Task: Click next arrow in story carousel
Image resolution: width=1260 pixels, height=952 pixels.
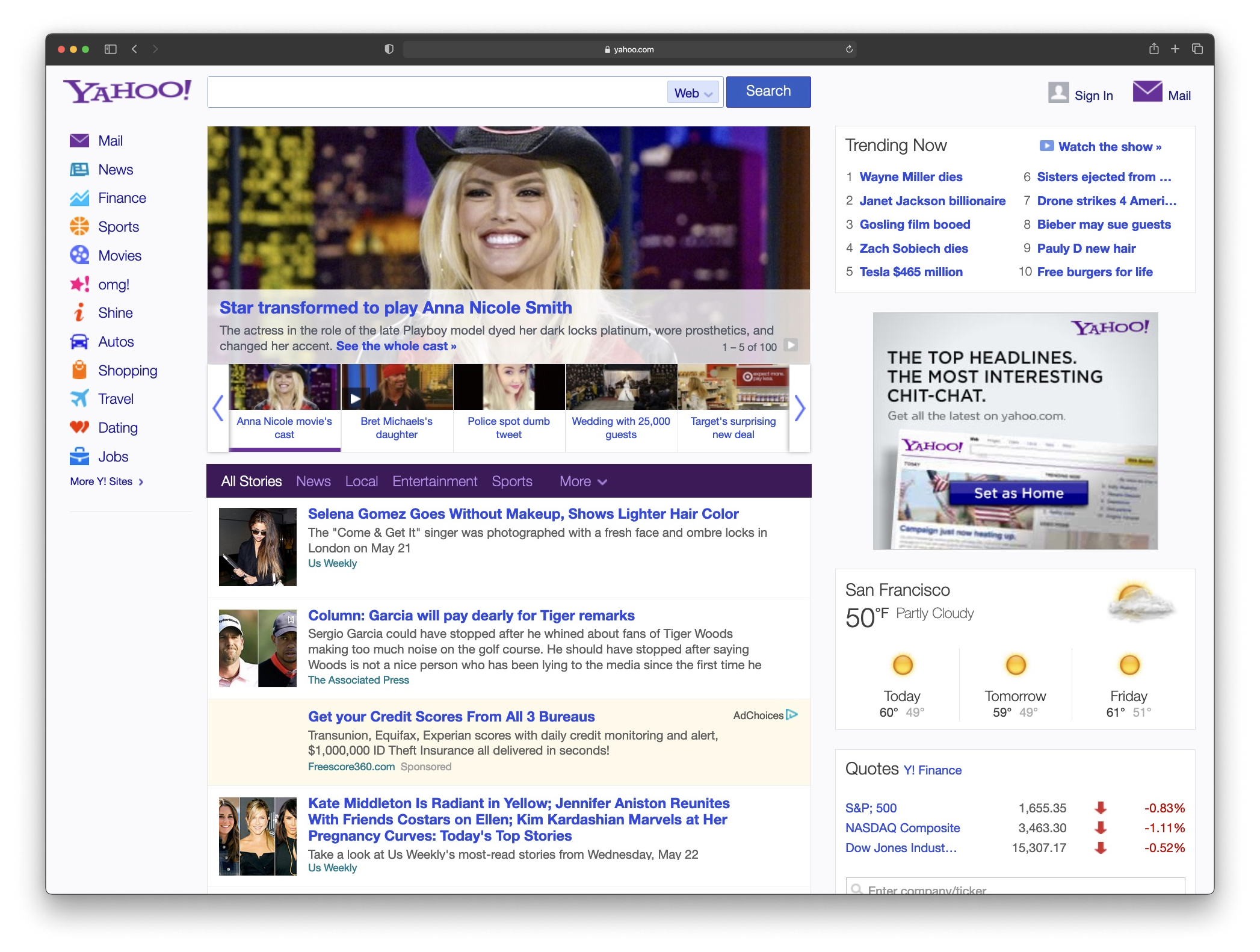Action: 800,408
